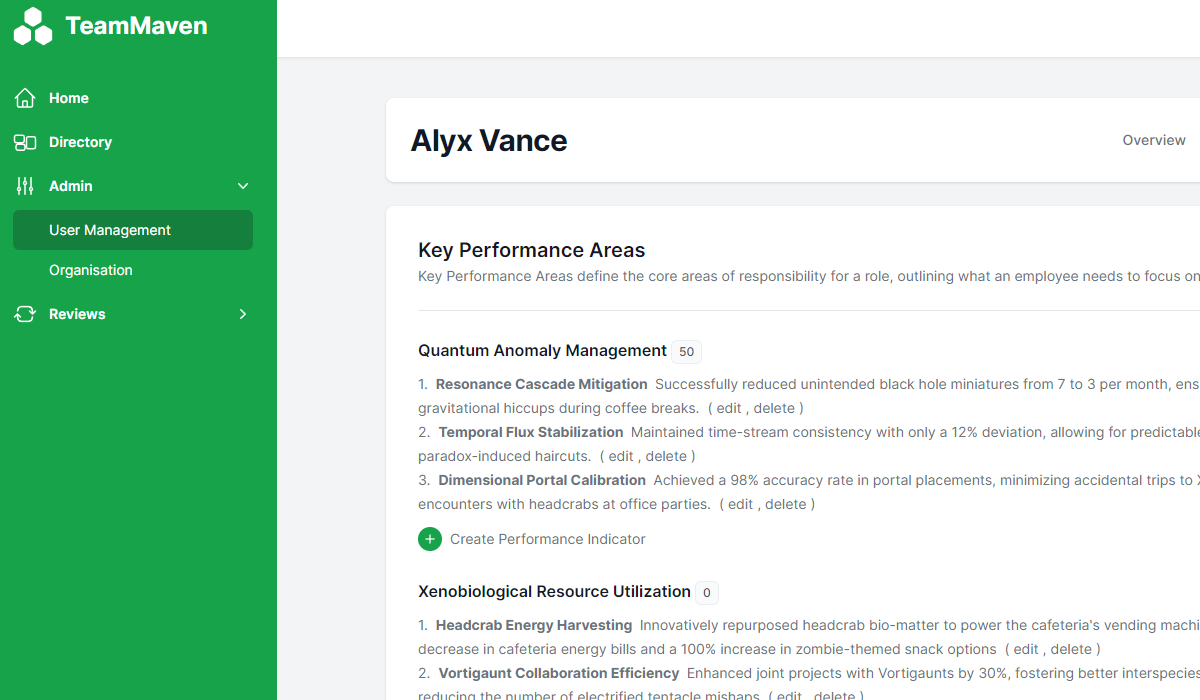Click the TeamMaven hexagon logo icon
This screenshot has width=1200, height=700.
pyautogui.click(x=33, y=26)
